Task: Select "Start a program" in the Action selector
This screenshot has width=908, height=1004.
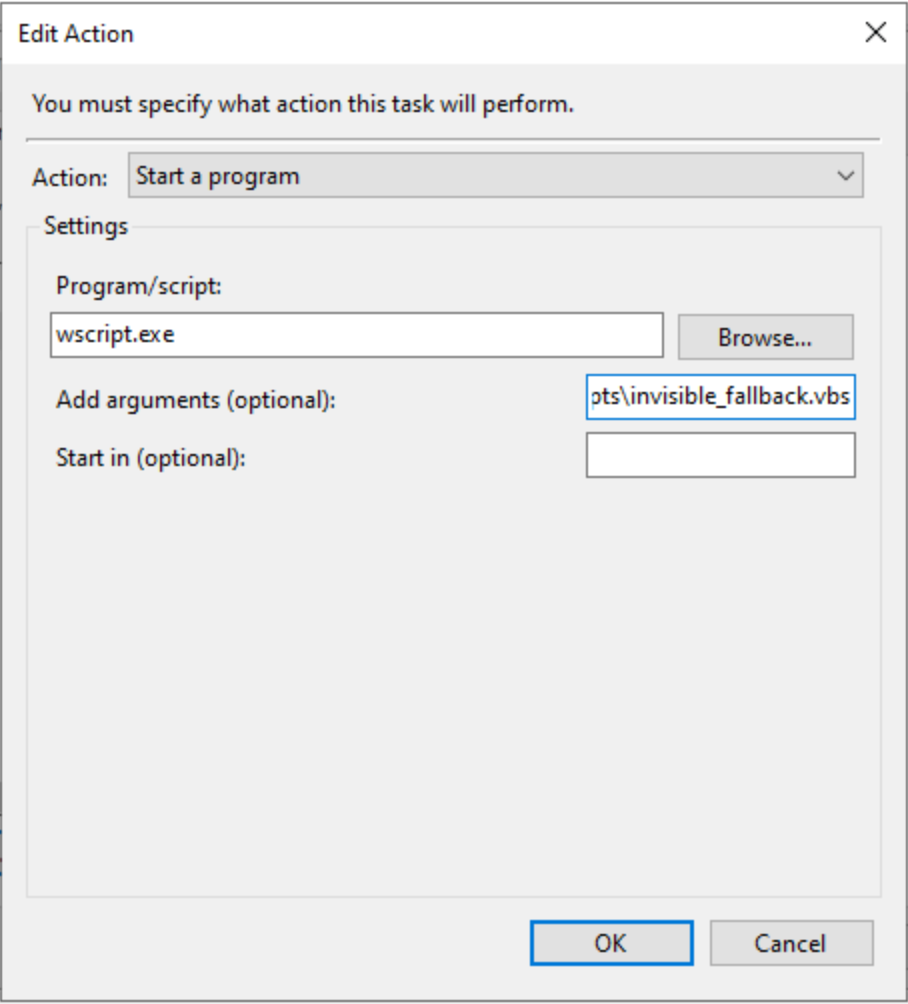Action: coord(400,174)
